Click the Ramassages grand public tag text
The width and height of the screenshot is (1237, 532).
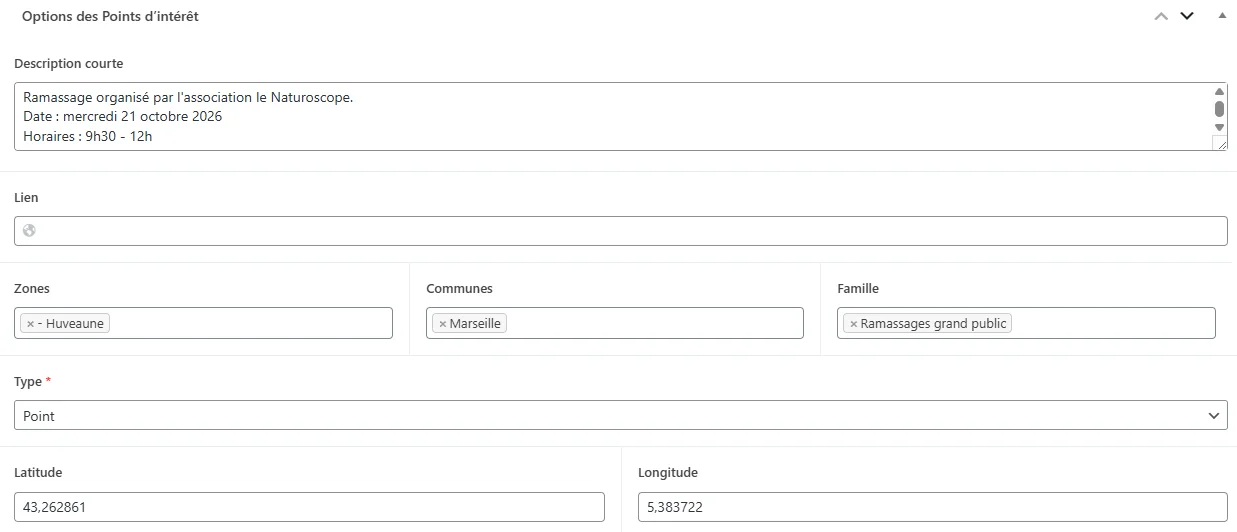coord(934,324)
